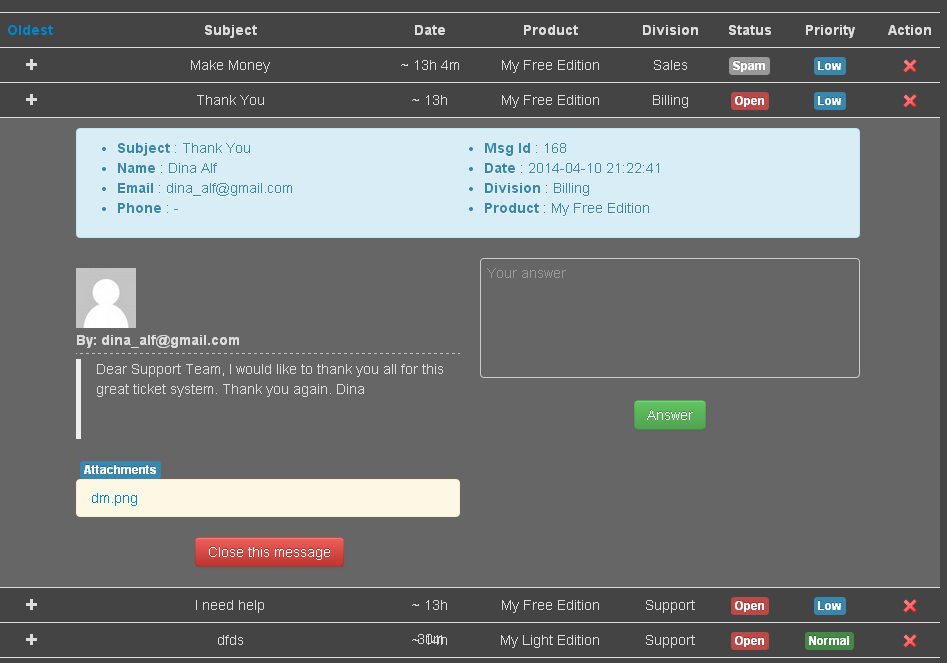The image size is (947, 663).
Task: Click the Action column header
Action: point(910,30)
